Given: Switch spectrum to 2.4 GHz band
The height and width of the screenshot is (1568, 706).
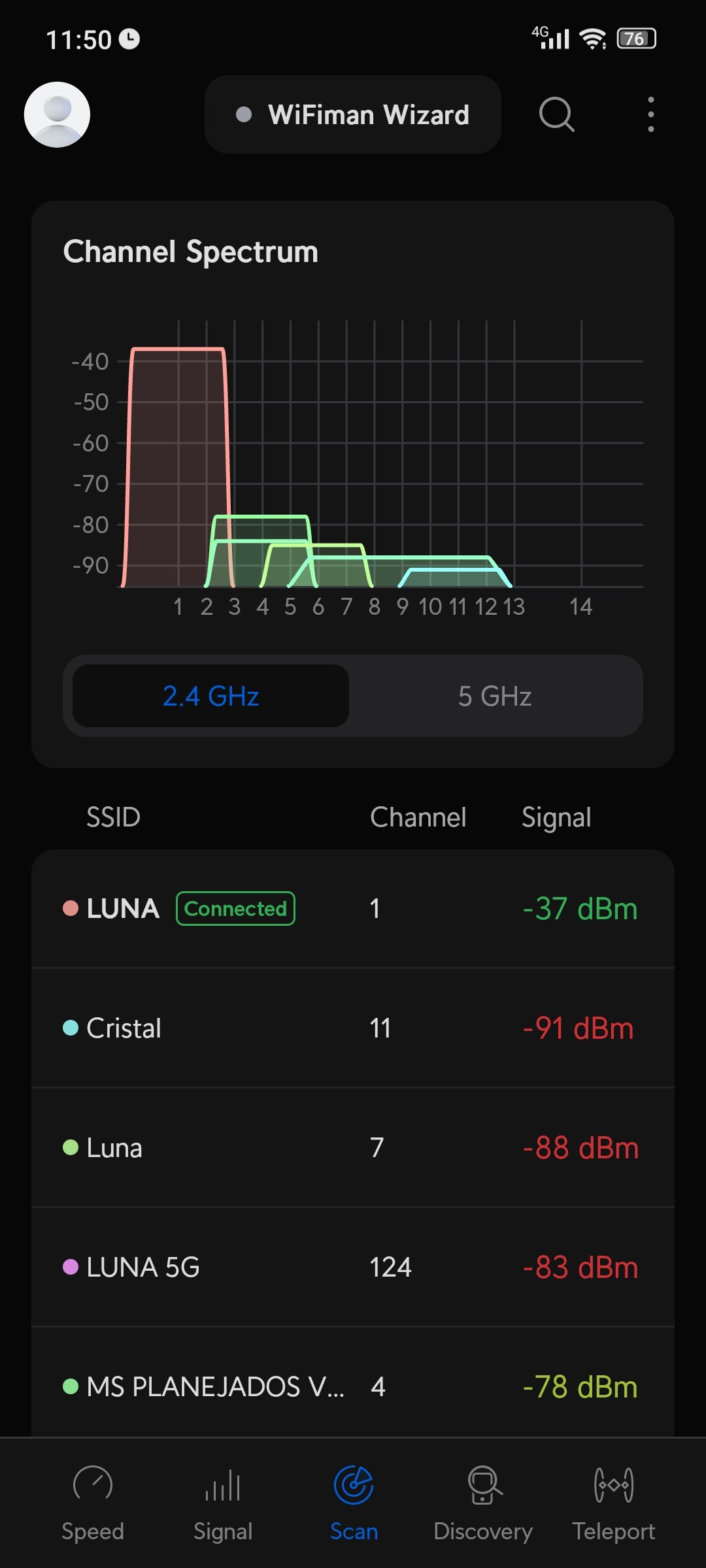Looking at the screenshot, I should coord(210,696).
